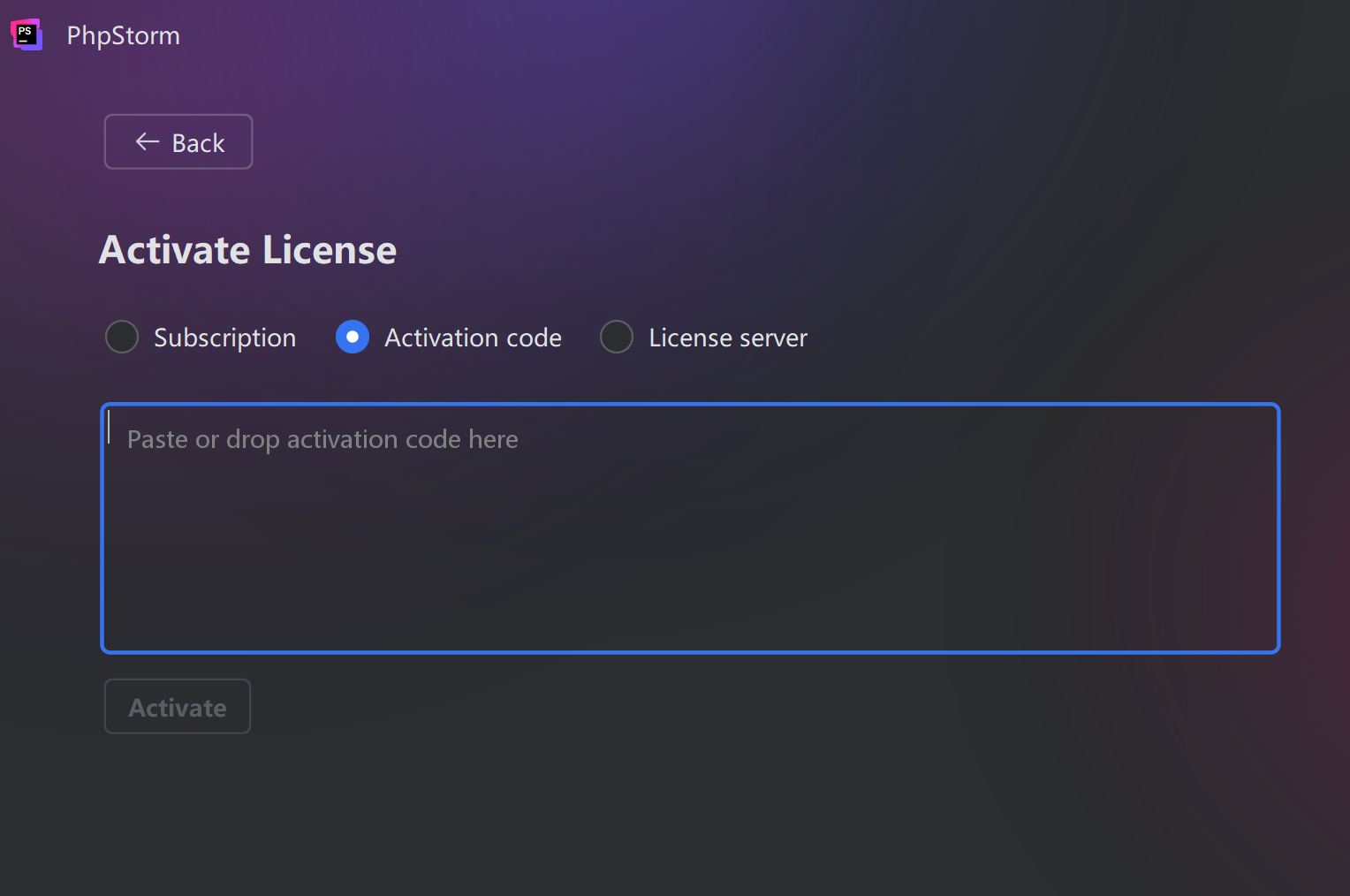The height and width of the screenshot is (896, 1350).
Task: Click the 'Paste or drop activation code here' placeholder
Action: tap(322, 439)
